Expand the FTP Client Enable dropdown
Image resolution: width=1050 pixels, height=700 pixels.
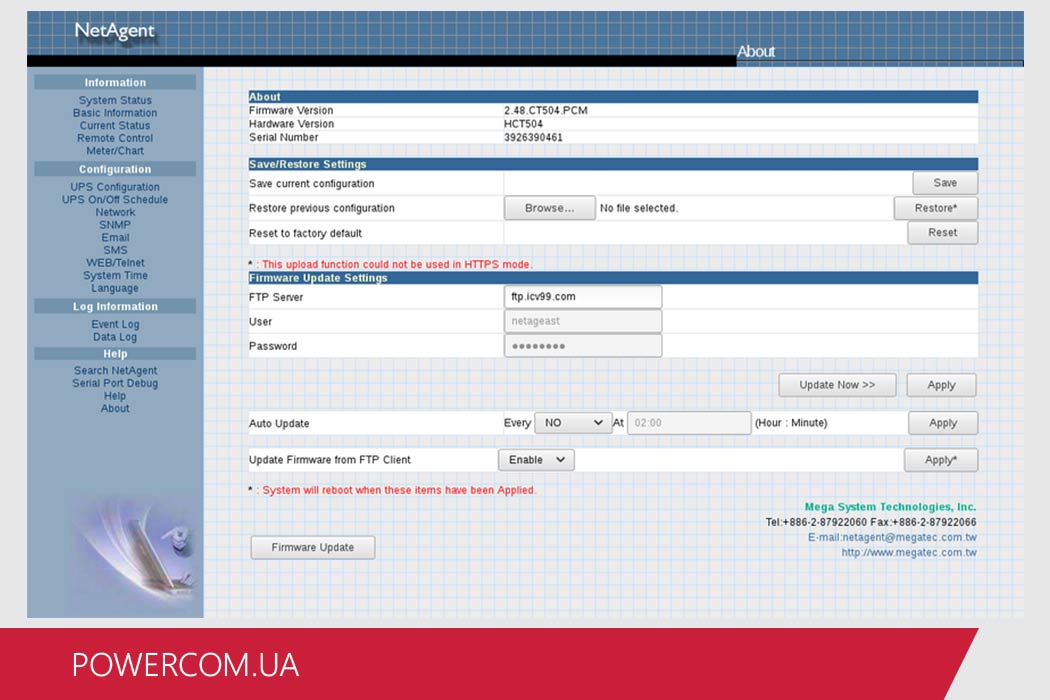[536, 460]
